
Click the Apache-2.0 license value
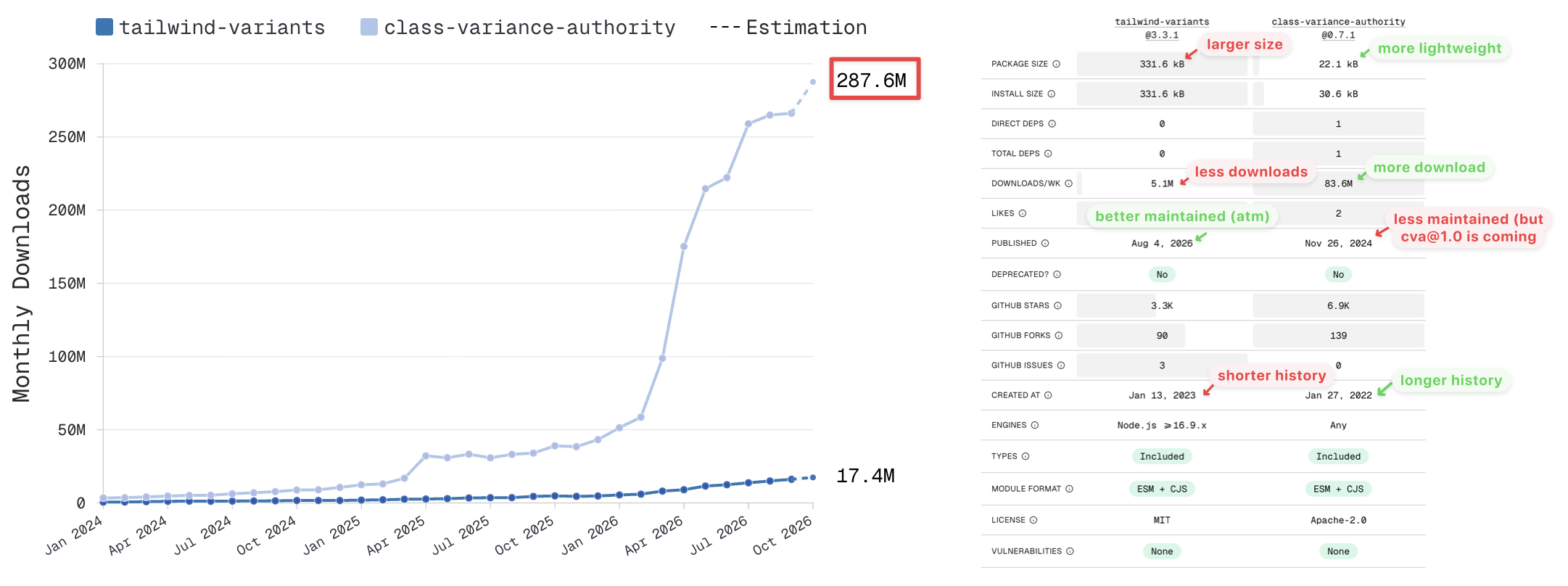1338,520
